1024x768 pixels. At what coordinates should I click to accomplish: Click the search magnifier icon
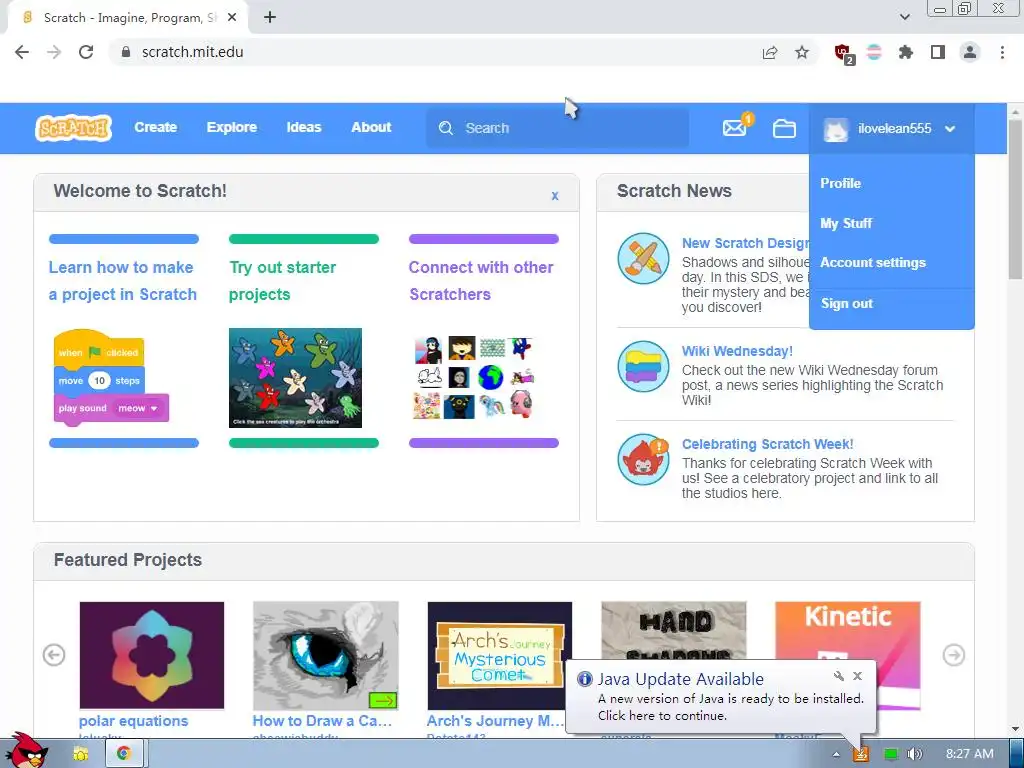click(445, 128)
